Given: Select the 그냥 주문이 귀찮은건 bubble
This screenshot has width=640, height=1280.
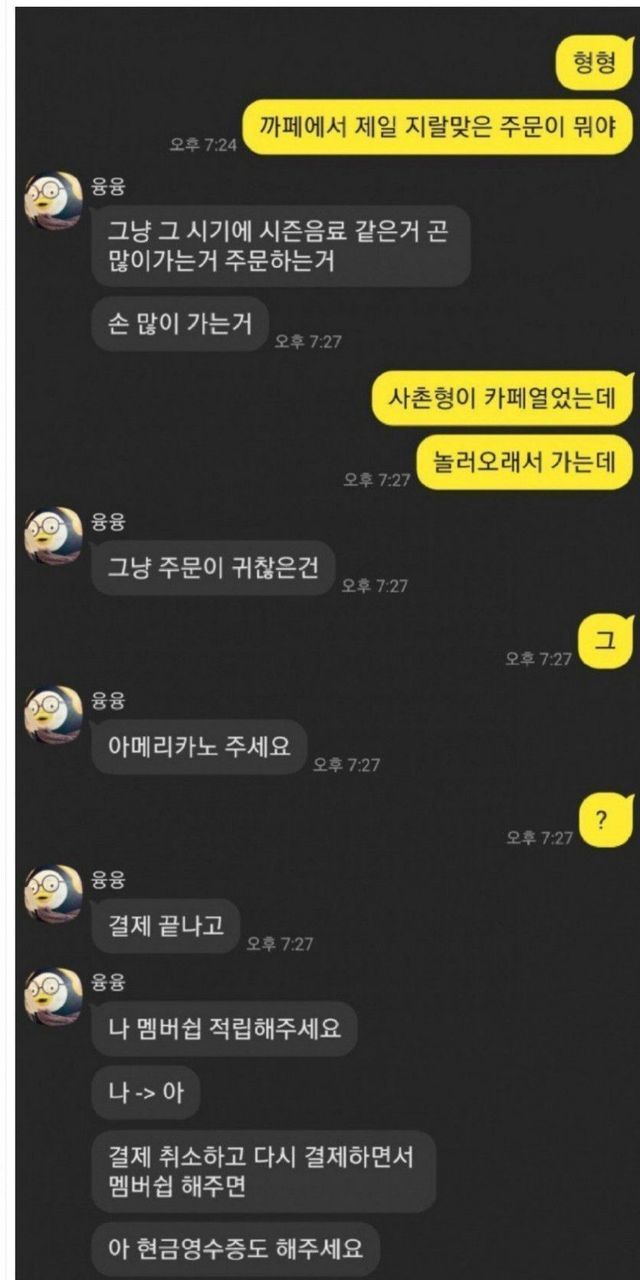Looking at the screenshot, I should pos(213,569).
